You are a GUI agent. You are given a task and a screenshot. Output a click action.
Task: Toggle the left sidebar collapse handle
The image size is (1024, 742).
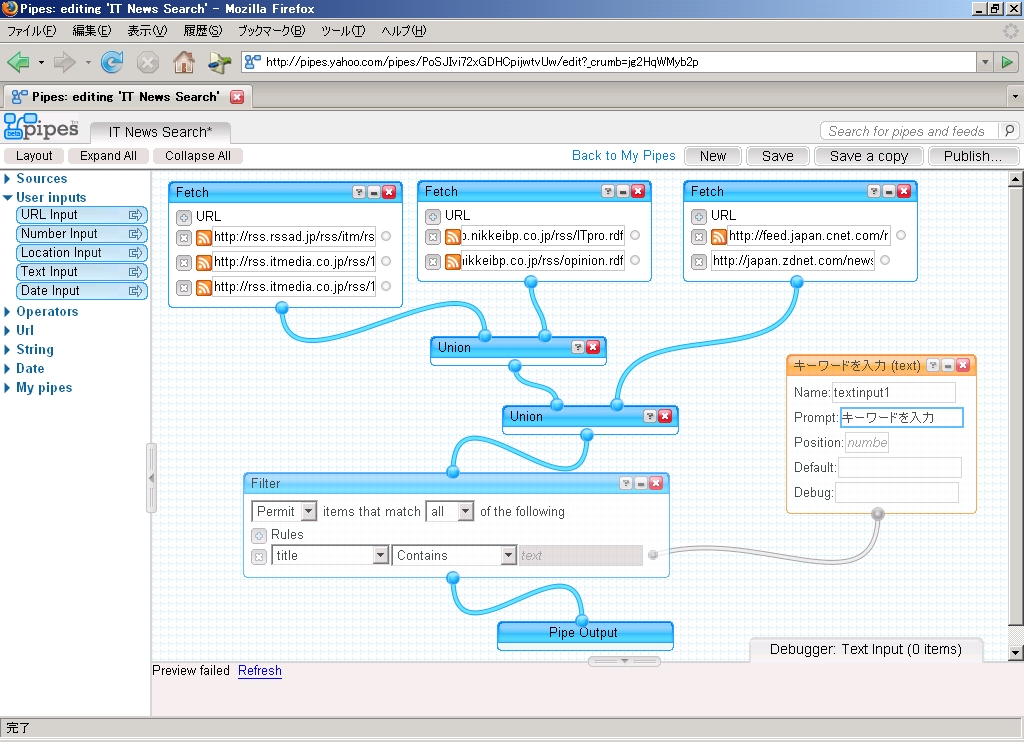tap(152, 478)
